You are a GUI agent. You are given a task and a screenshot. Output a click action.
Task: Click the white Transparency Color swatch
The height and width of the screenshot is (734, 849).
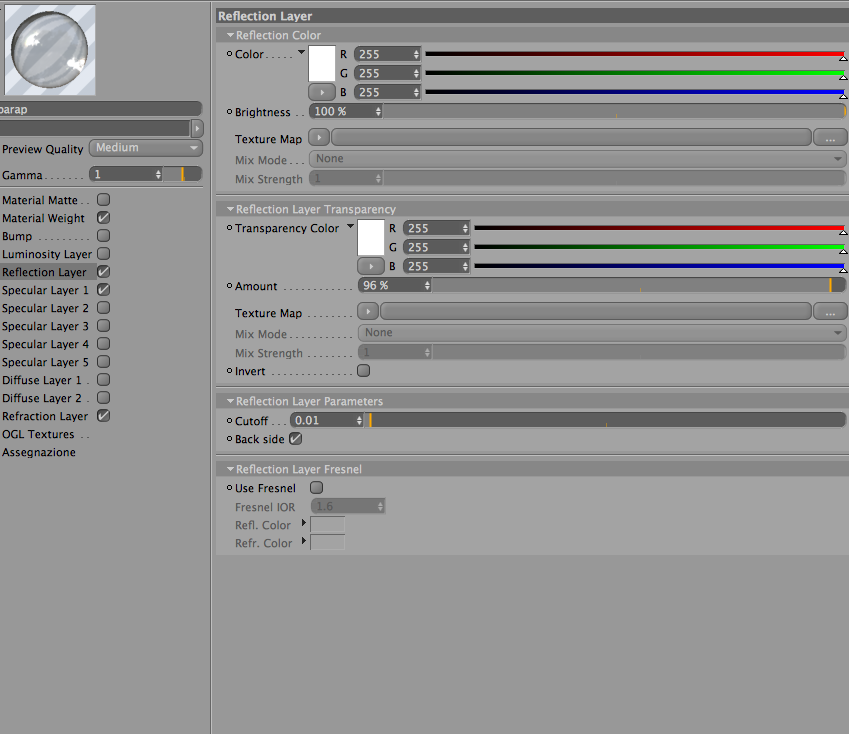[x=371, y=238]
